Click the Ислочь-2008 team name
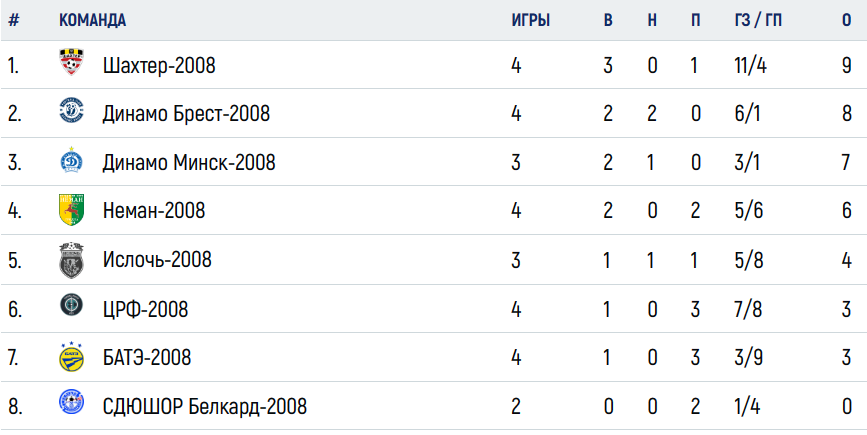 pyautogui.click(x=157, y=259)
